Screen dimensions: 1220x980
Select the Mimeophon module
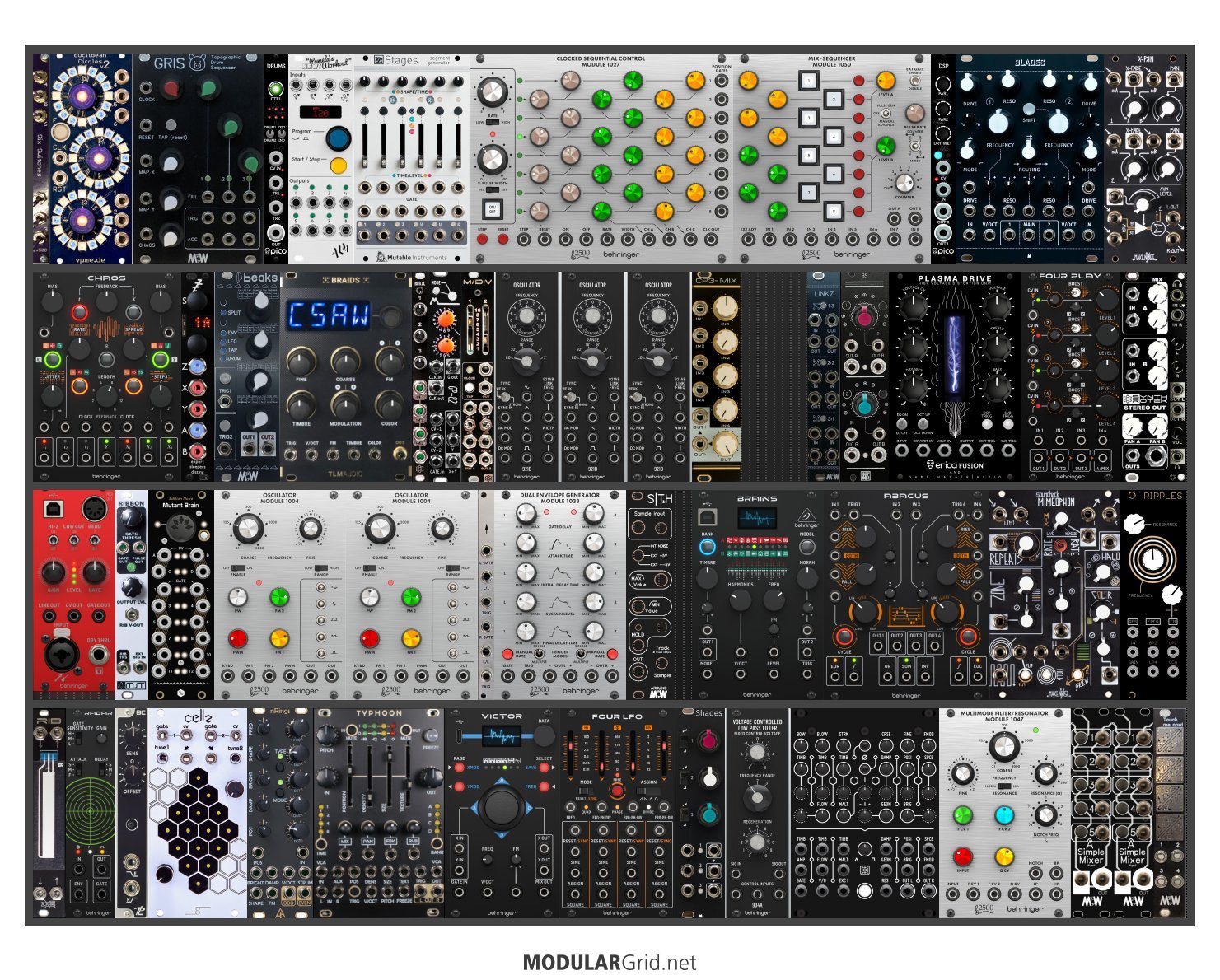(1054, 595)
